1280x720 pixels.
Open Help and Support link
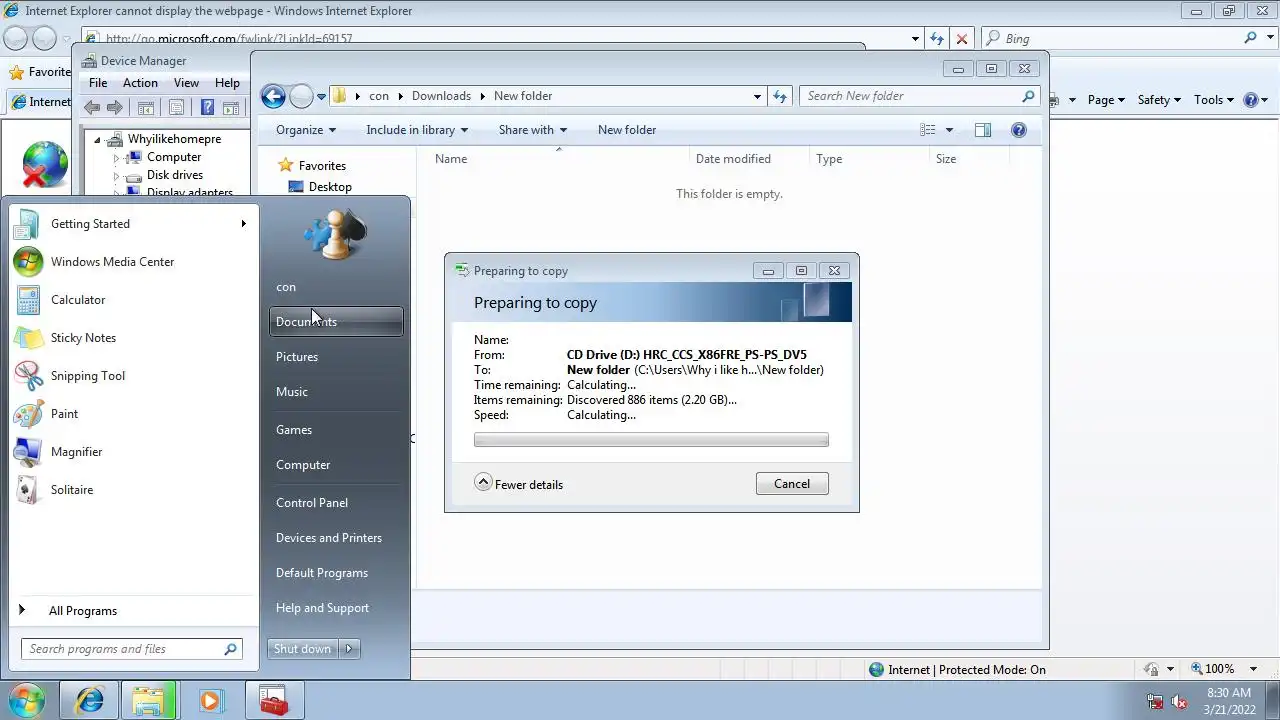[x=336, y=608]
